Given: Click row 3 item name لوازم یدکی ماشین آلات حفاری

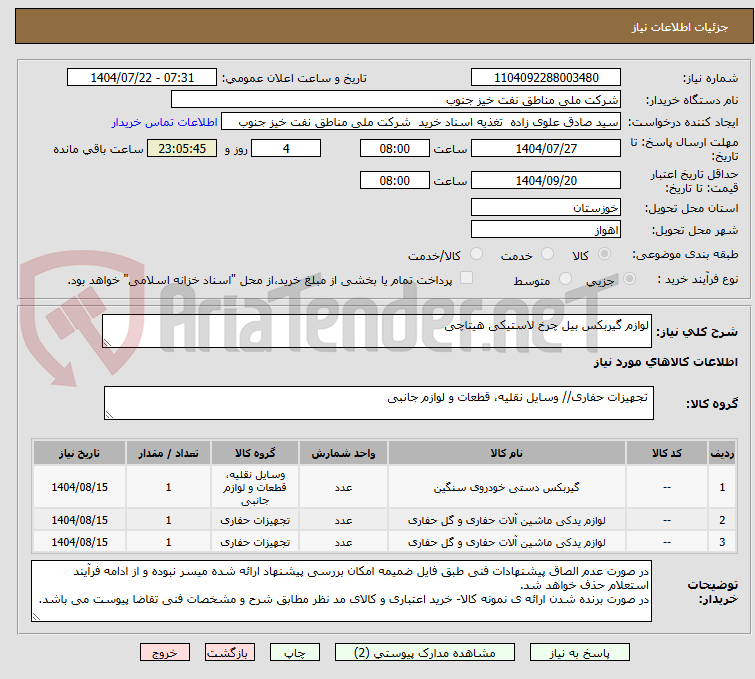Looking at the screenshot, I should tap(507, 542).
